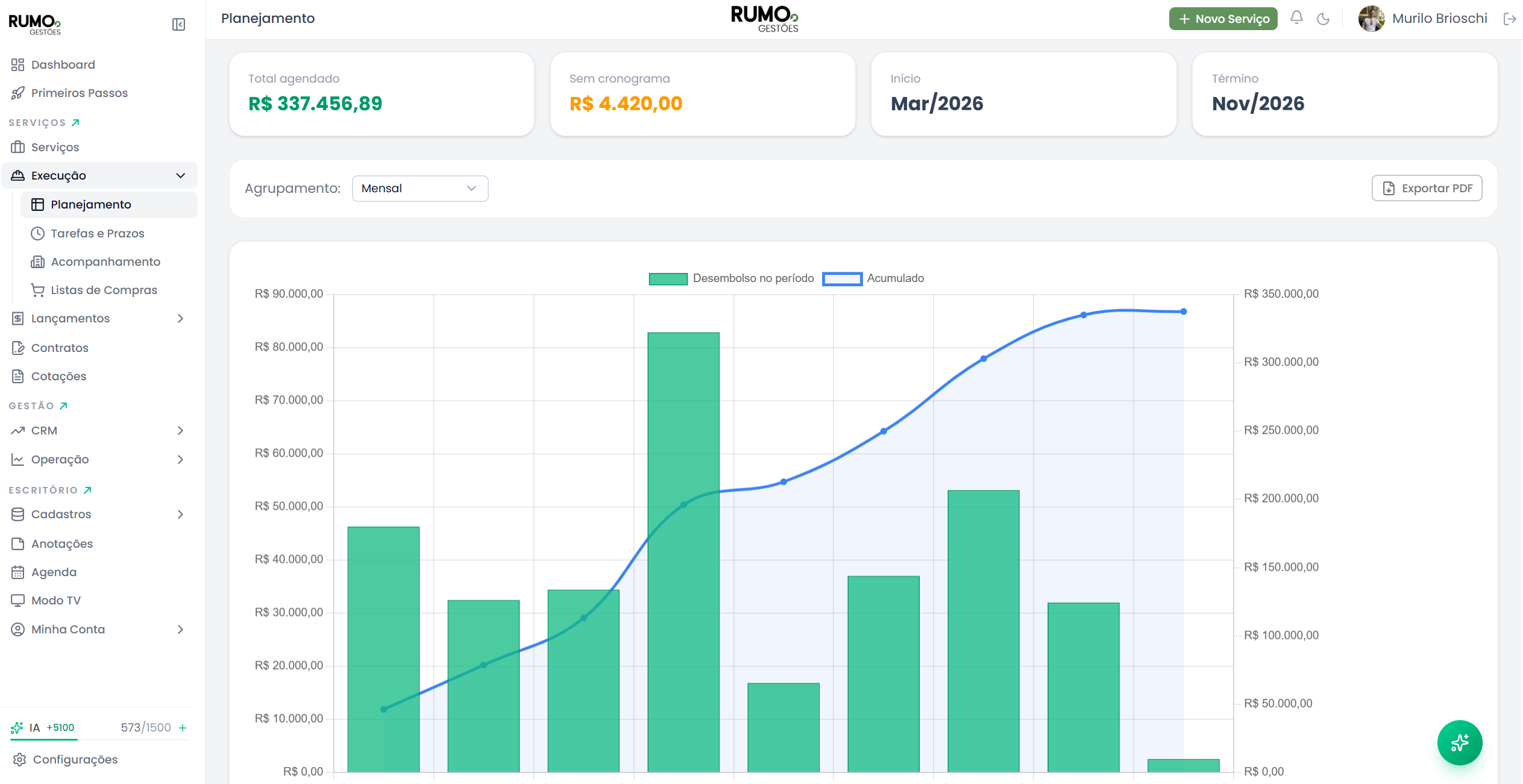Click the Lançamentos receipt icon
1523x784 pixels.
(18, 318)
